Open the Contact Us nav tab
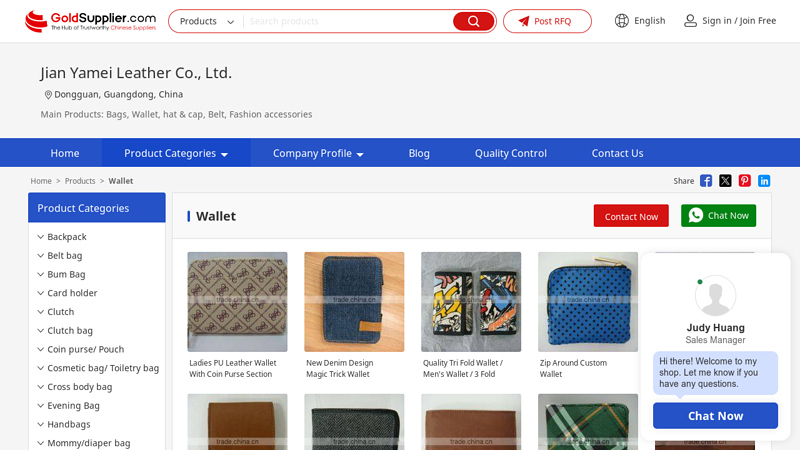The image size is (800, 450). pos(617,153)
